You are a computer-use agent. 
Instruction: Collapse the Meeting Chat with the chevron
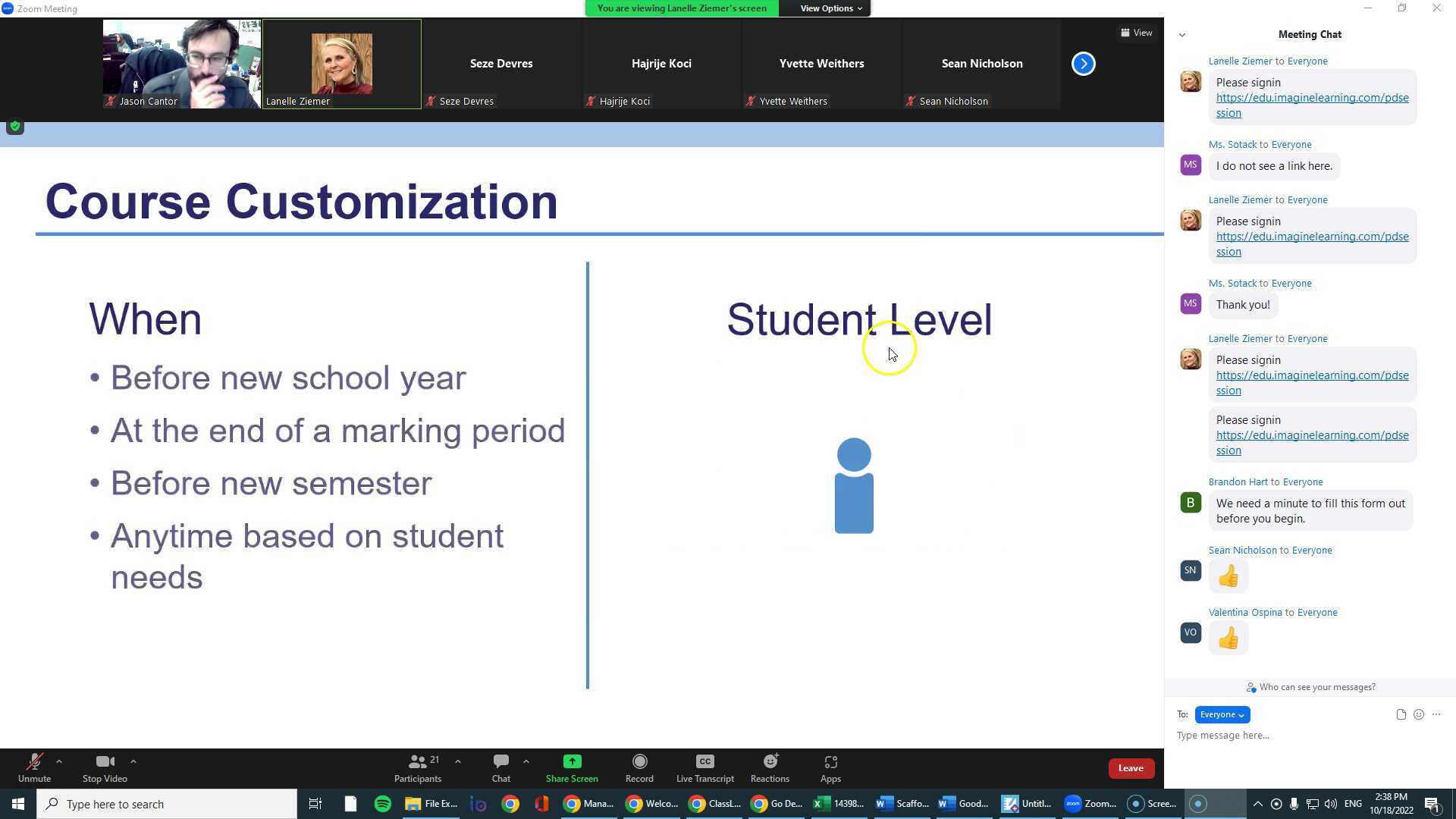[x=1182, y=34]
